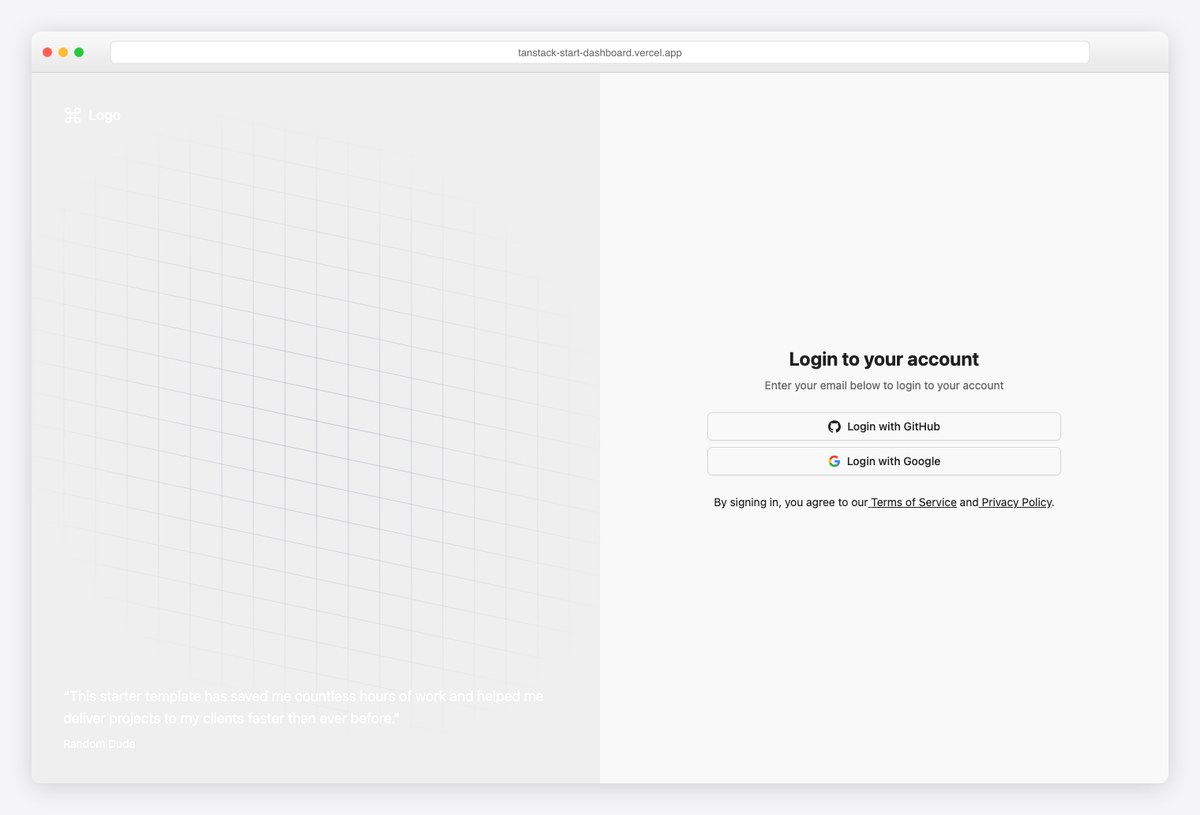Click "Enter your email below" subtitle text
1200x815 pixels.
coord(884,386)
